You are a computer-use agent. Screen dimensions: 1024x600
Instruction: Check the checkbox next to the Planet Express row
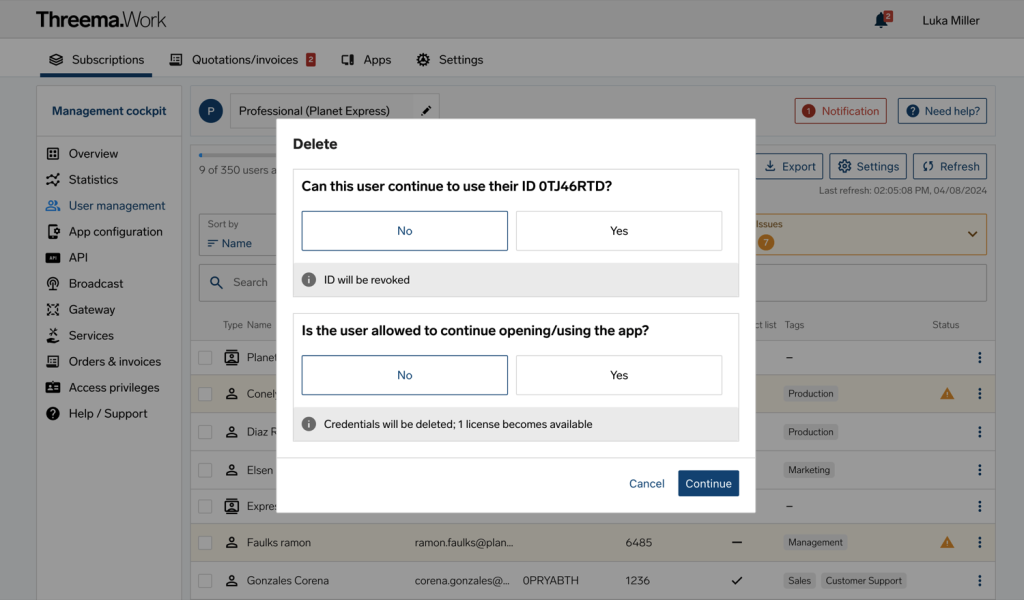pos(205,357)
